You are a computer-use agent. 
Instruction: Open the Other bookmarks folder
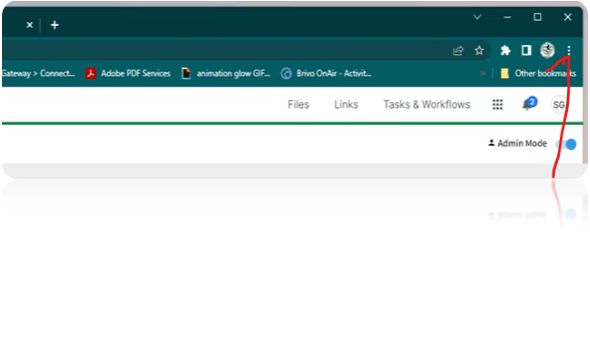[x=538, y=73]
